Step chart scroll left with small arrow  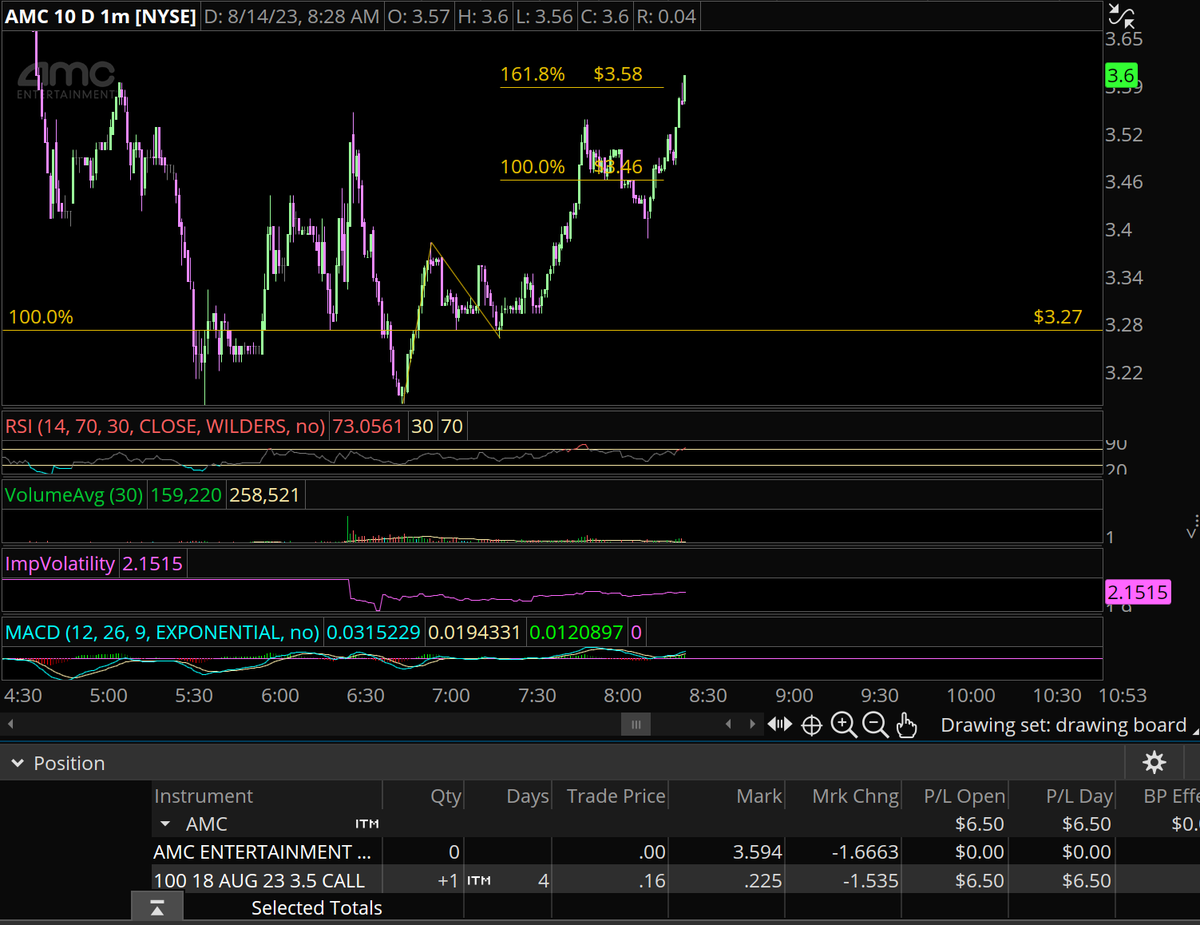(728, 724)
